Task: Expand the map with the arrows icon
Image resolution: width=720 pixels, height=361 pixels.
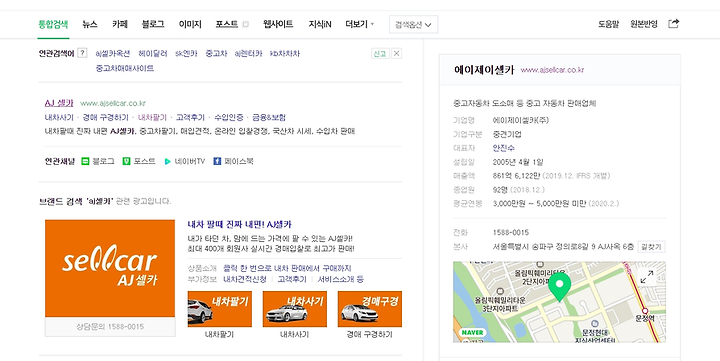Action: [647, 276]
